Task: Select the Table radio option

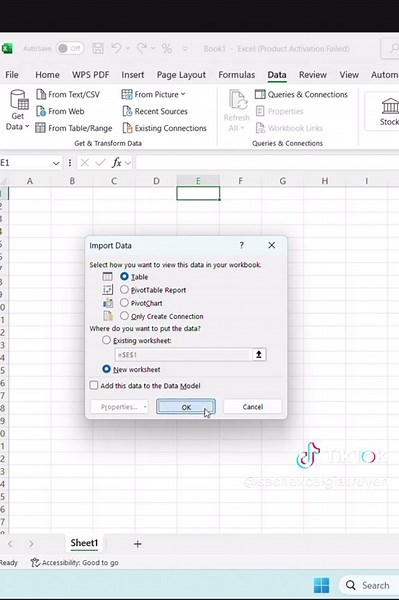Action: pos(124,276)
